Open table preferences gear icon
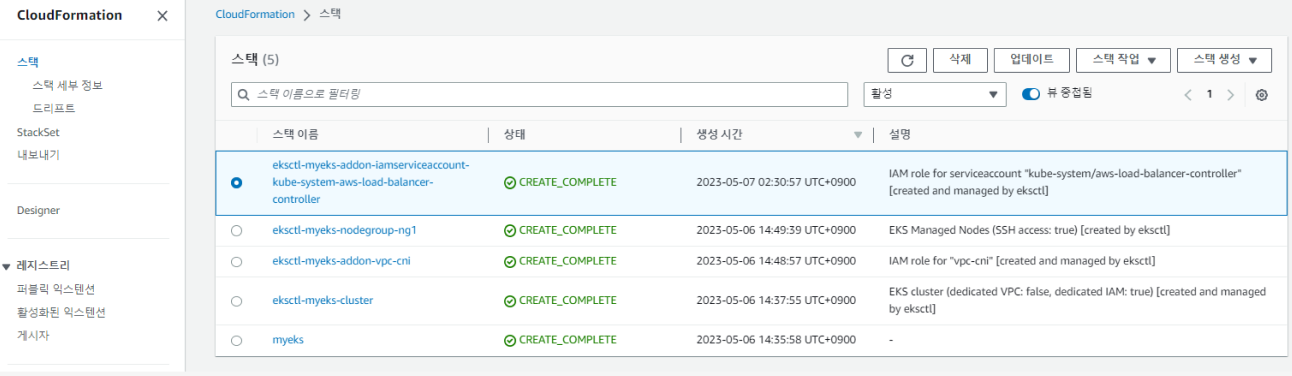Image resolution: width=1292 pixels, height=376 pixels. tap(1261, 95)
